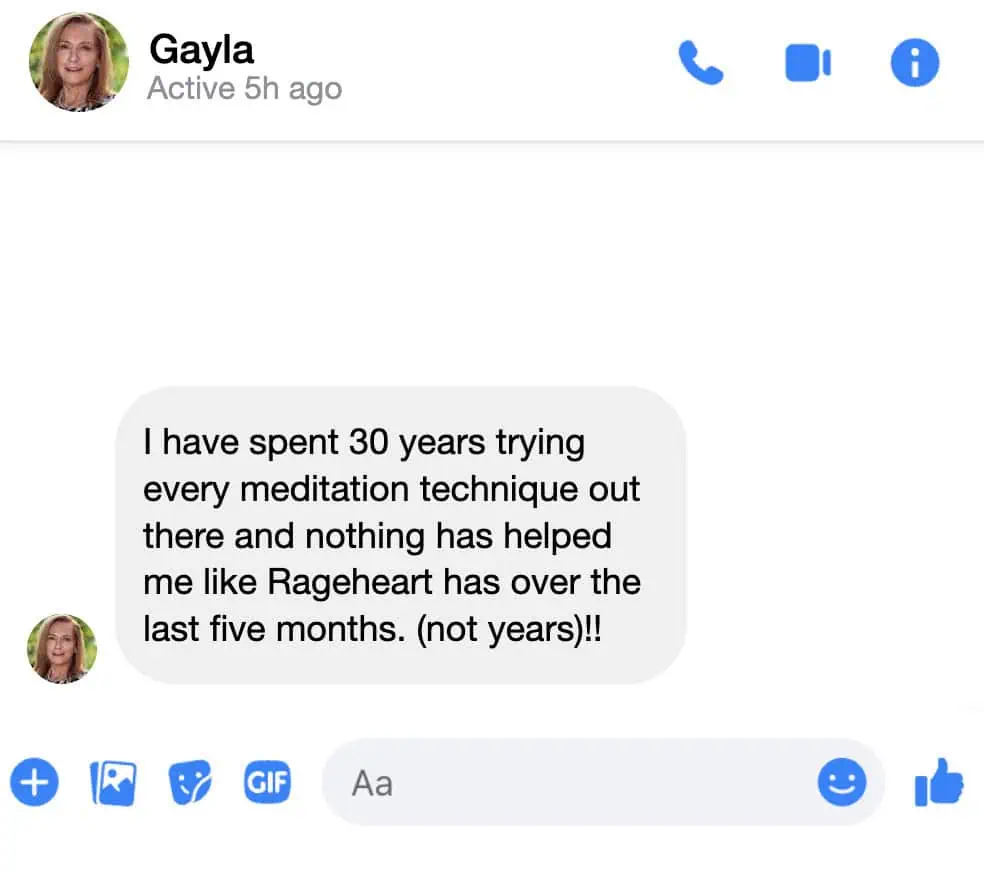Click the Active 5h ago status
This screenshot has height=871, width=984.
[244, 88]
